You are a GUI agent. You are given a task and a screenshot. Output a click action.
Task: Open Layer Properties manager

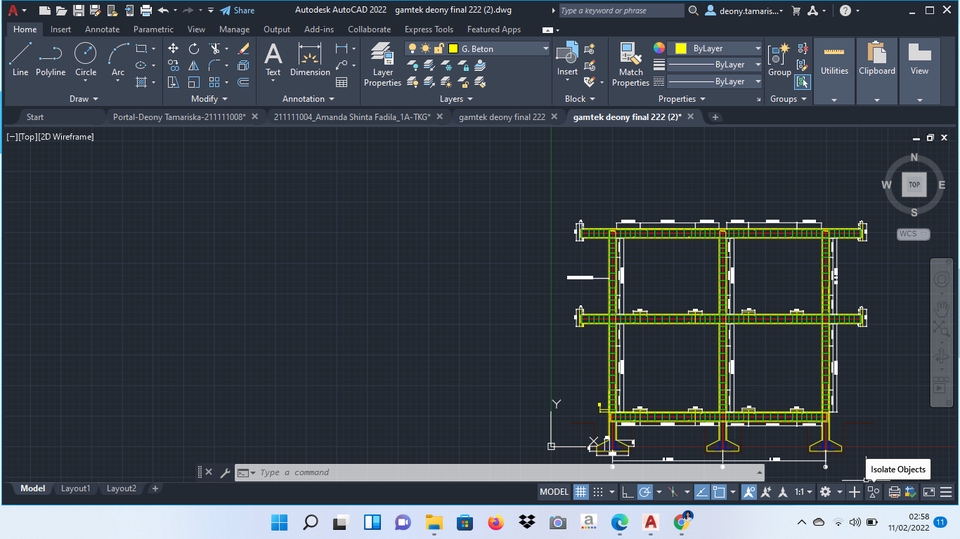pyautogui.click(x=383, y=64)
